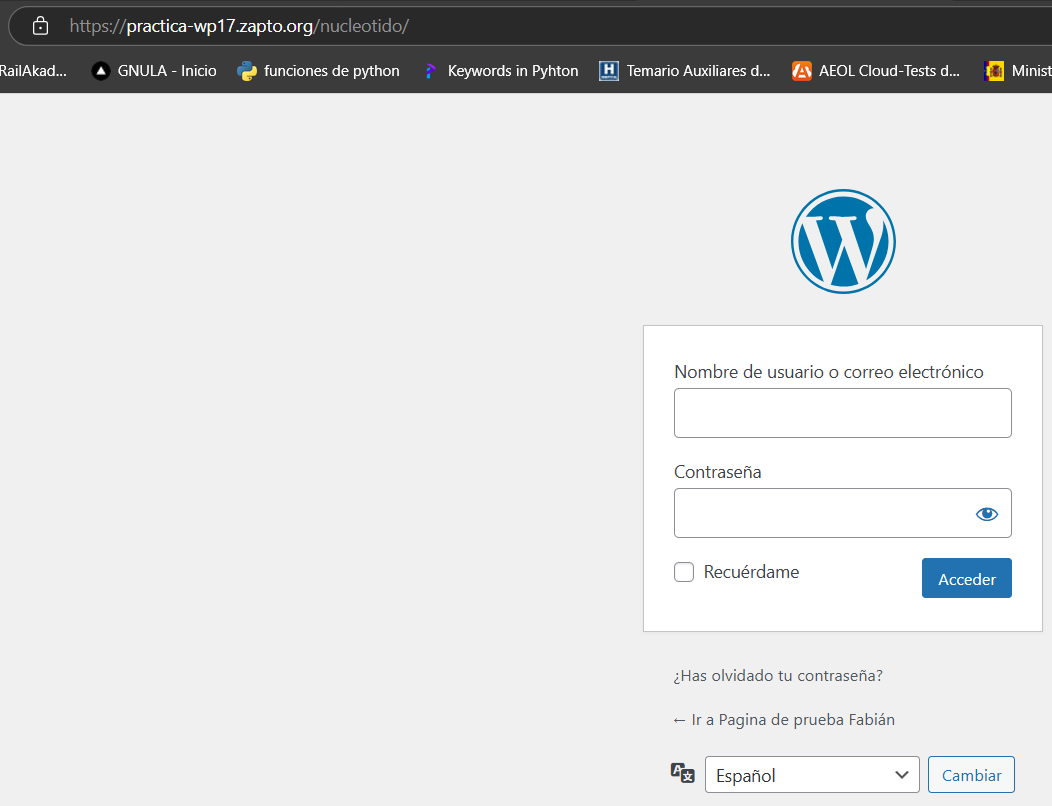Open the Temario Auxiliares bookmark

[x=685, y=71]
